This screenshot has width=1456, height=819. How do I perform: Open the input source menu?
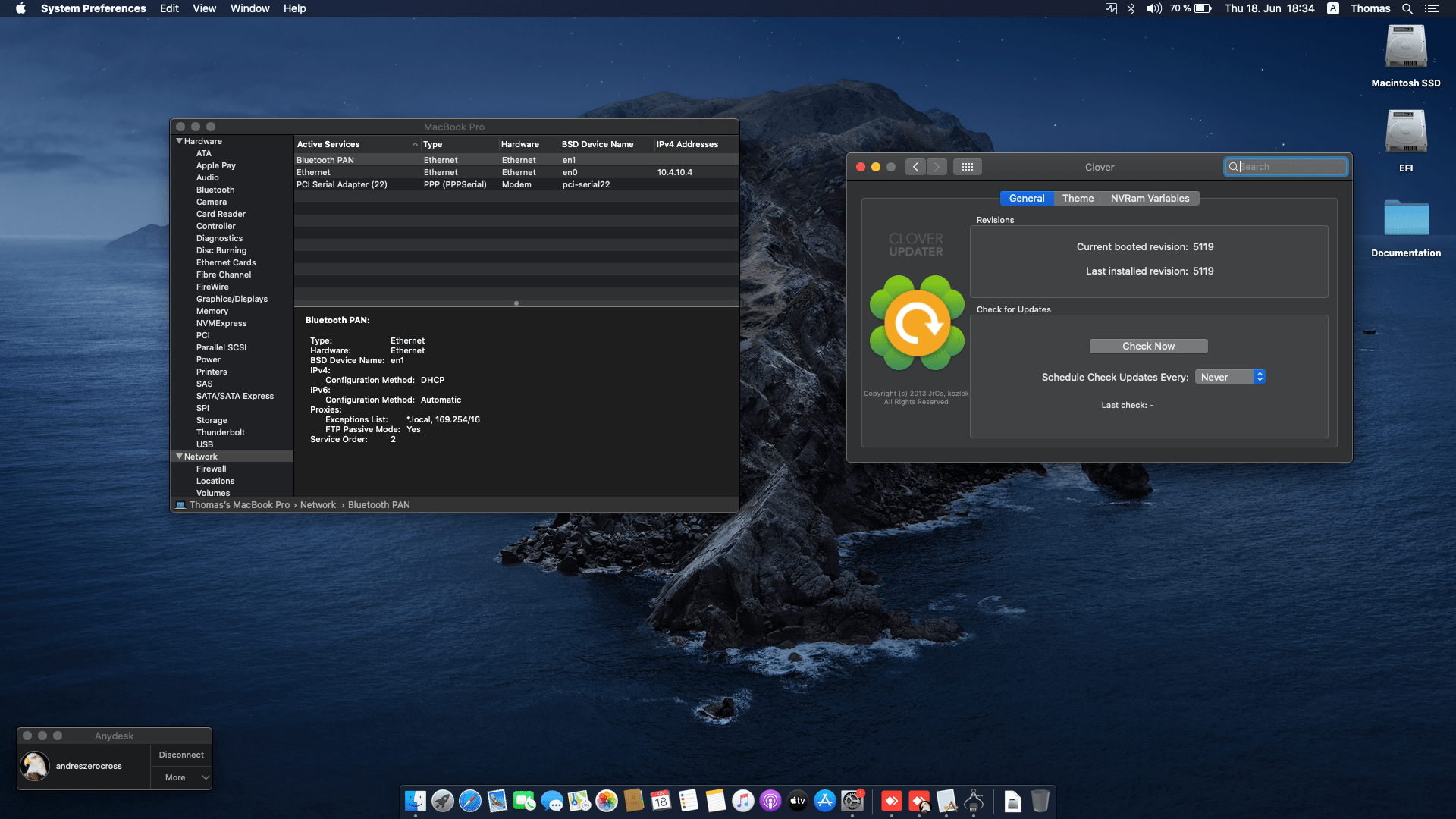[x=1332, y=8]
